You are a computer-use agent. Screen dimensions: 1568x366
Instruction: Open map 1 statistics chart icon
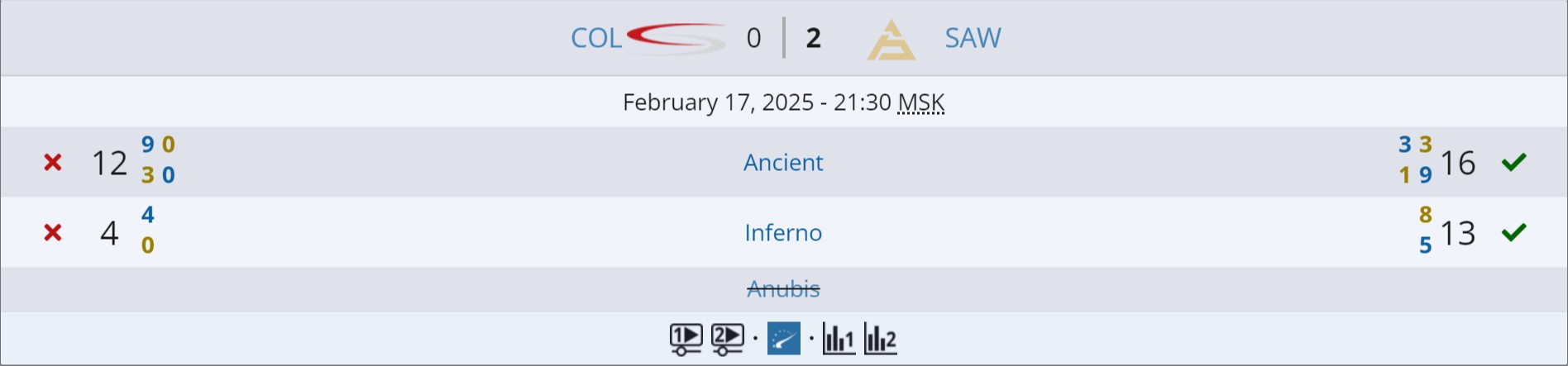click(x=839, y=339)
